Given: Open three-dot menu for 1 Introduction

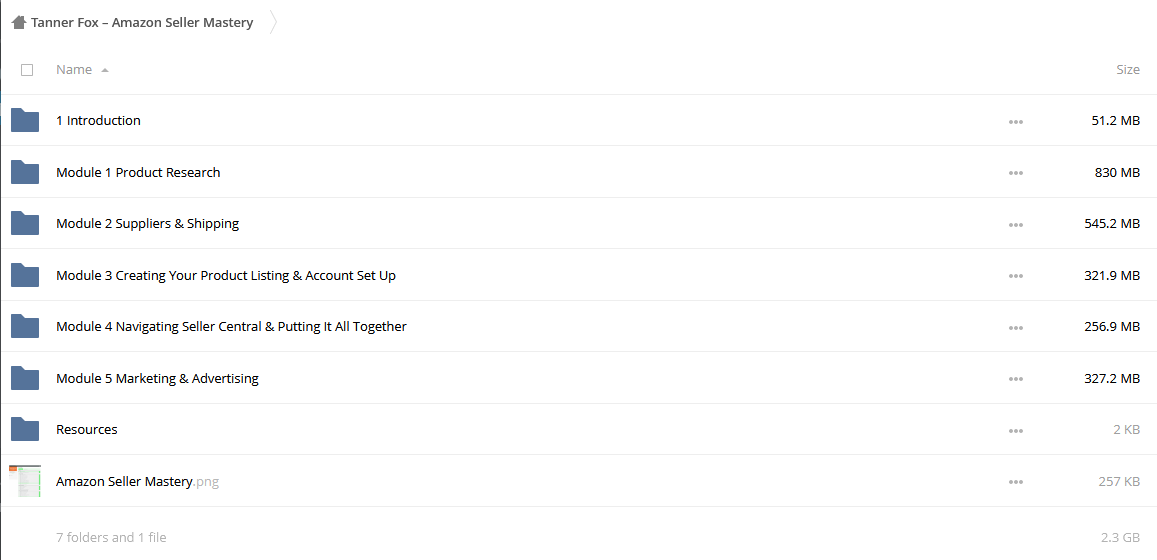Looking at the screenshot, I should (1015, 121).
